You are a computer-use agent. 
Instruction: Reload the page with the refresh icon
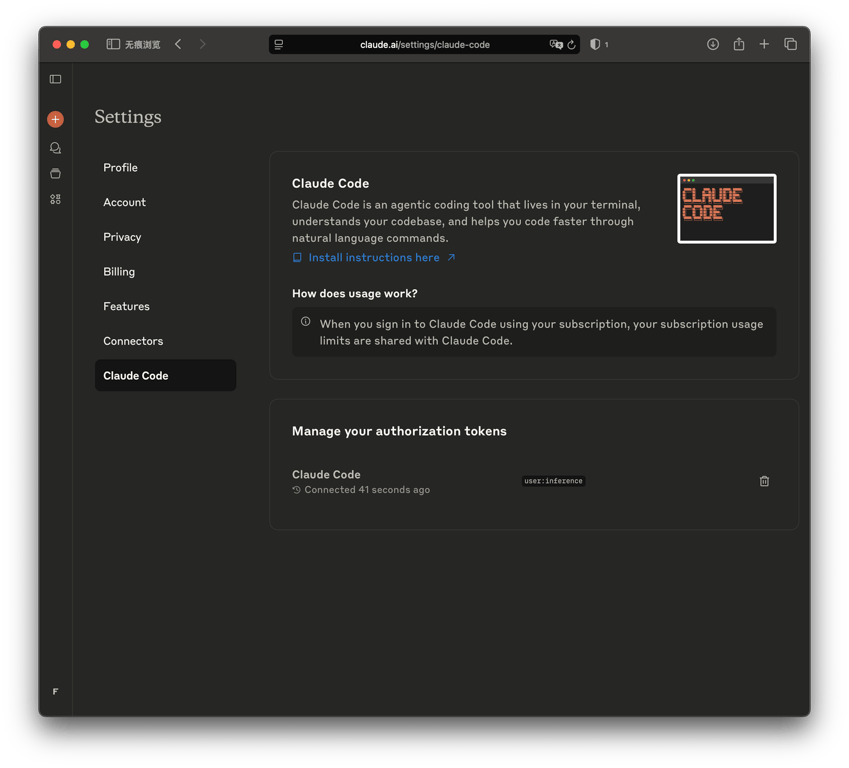pyautogui.click(x=571, y=45)
